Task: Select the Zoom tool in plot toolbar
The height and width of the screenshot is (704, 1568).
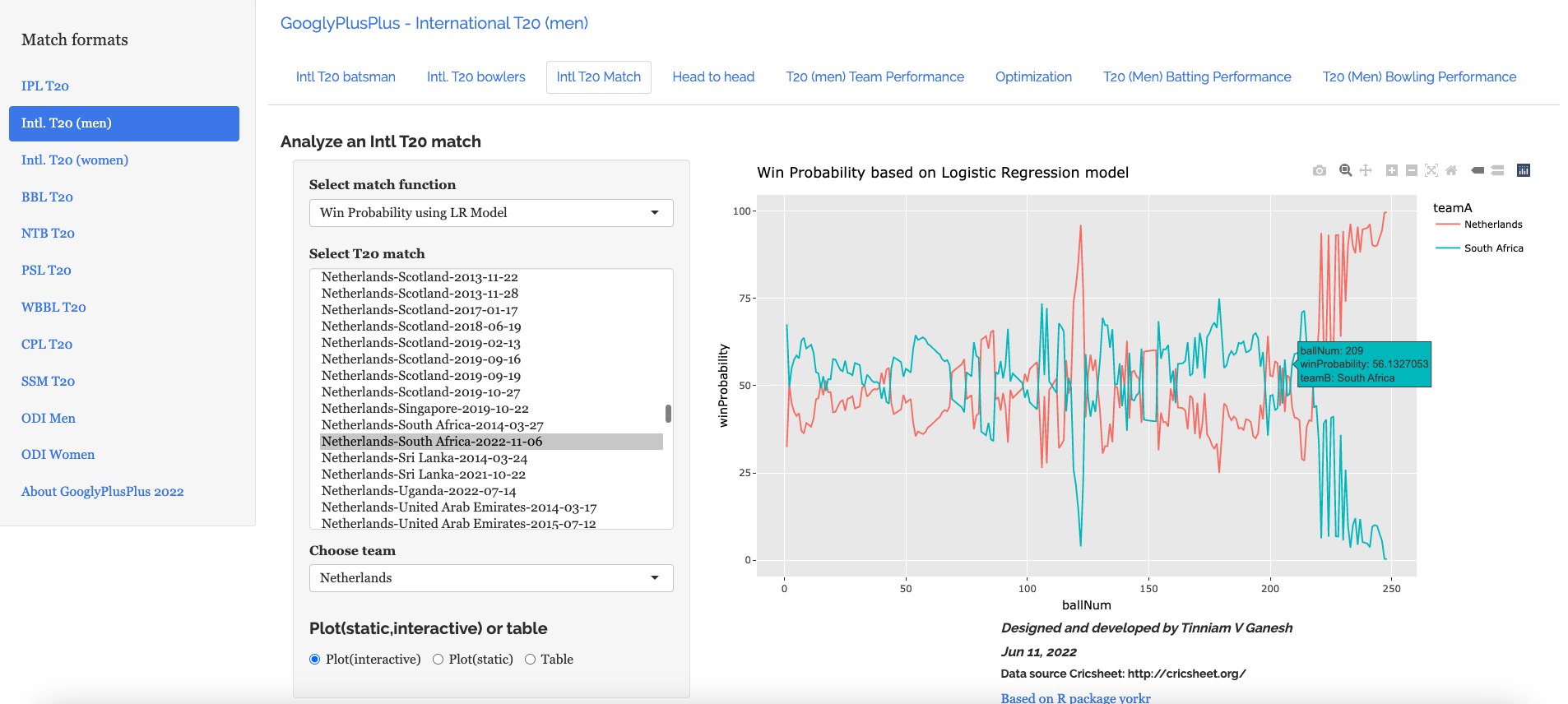Action: pyautogui.click(x=1346, y=170)
